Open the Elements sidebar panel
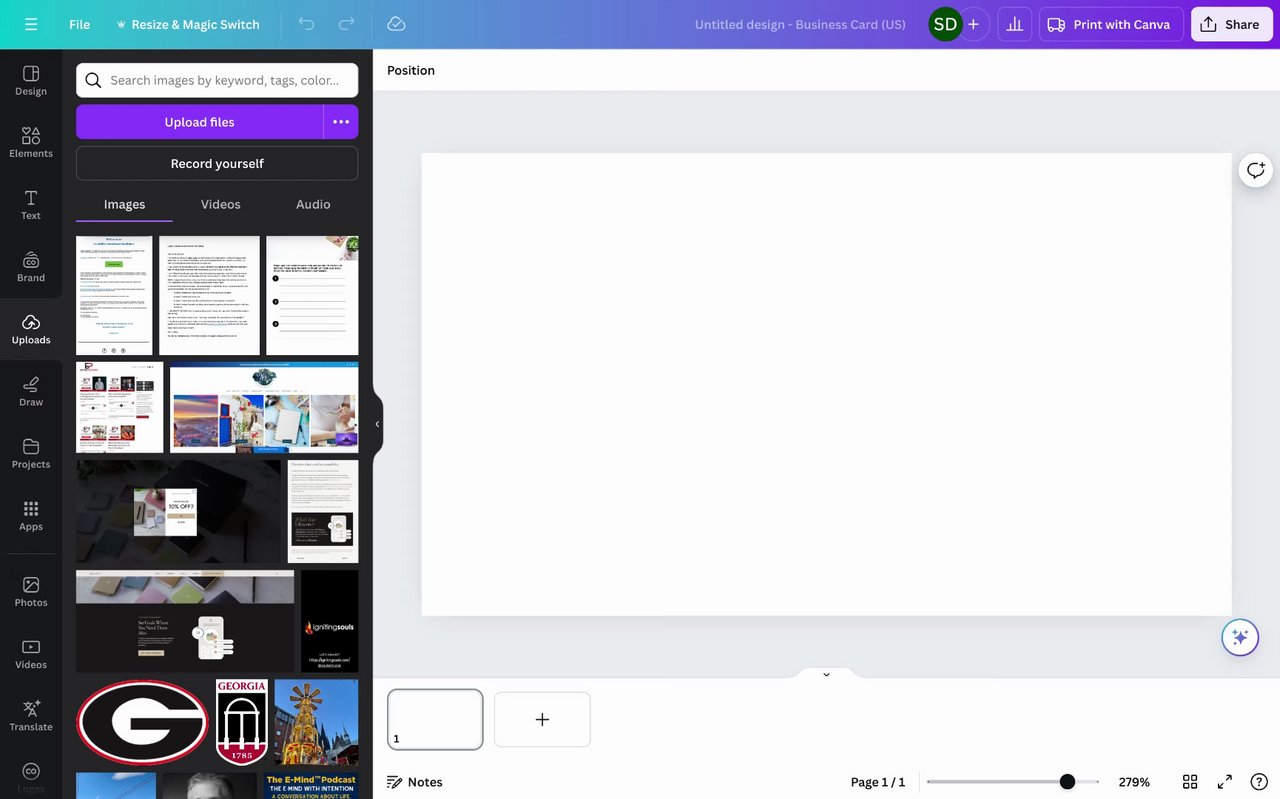This screenshot has width=1280, height=799. 31,143
